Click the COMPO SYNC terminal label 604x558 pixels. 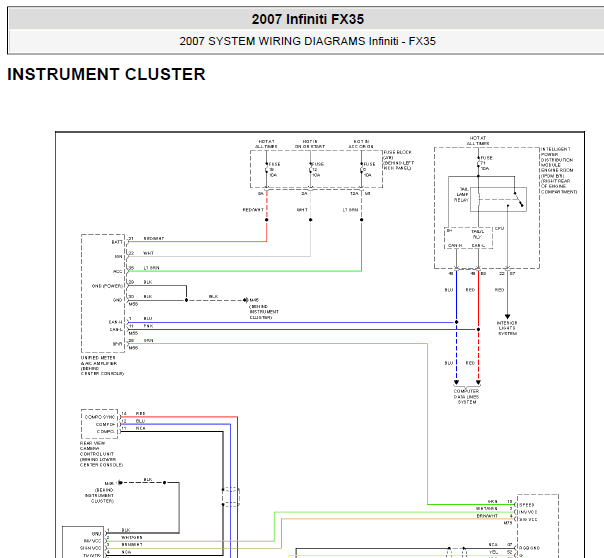click(x=100, y=417)
